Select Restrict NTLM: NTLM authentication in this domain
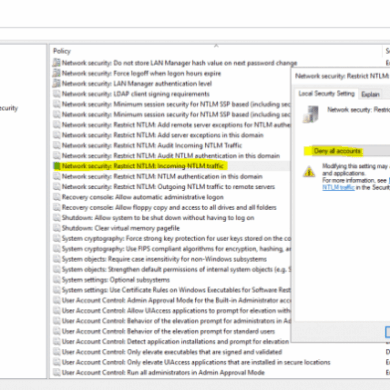The width and height of the screenshot is (390, 390). click(x=162, y=176)
